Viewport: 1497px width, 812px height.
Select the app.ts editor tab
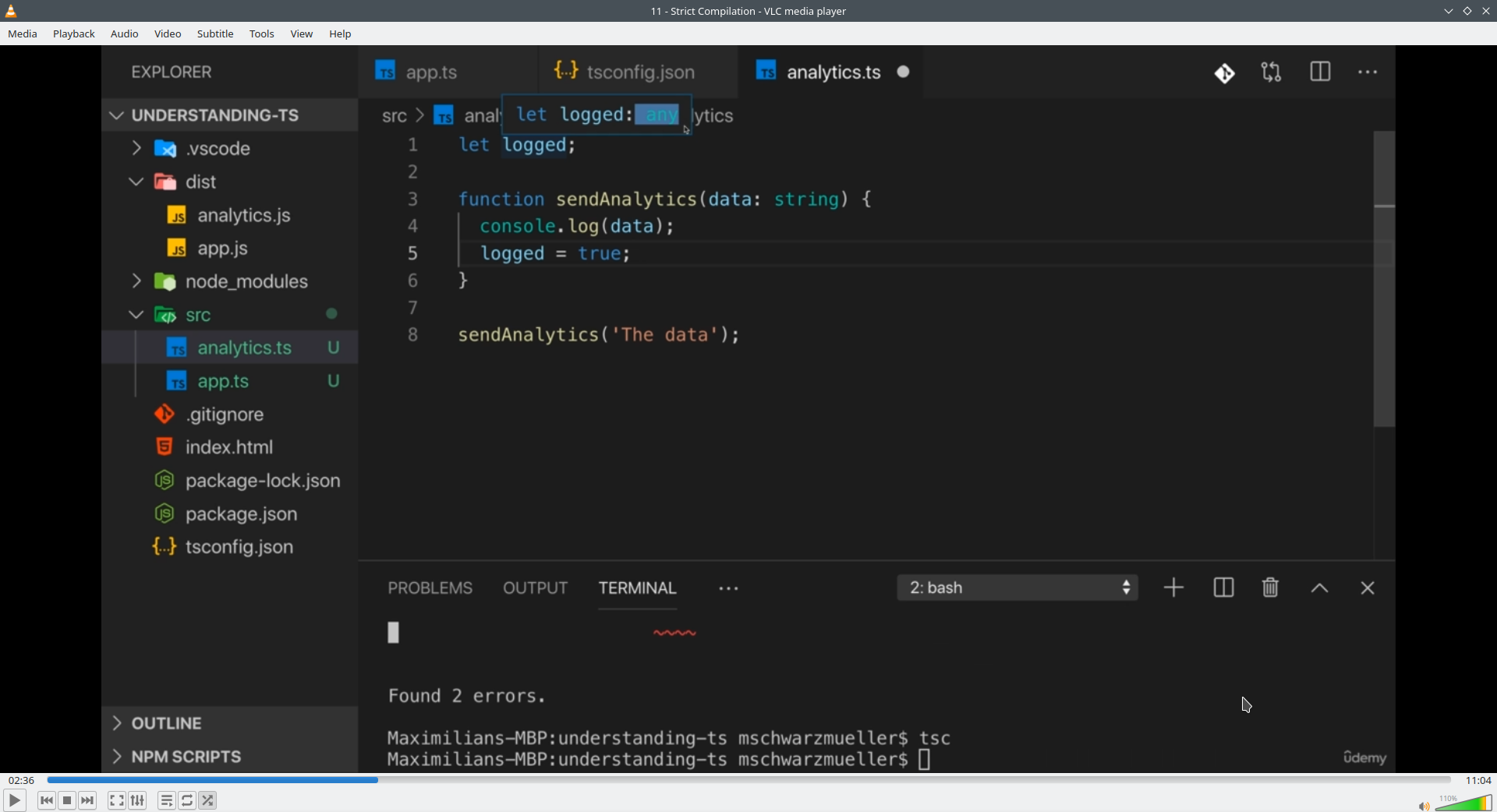pyautogui.click(x=448, y=72)
